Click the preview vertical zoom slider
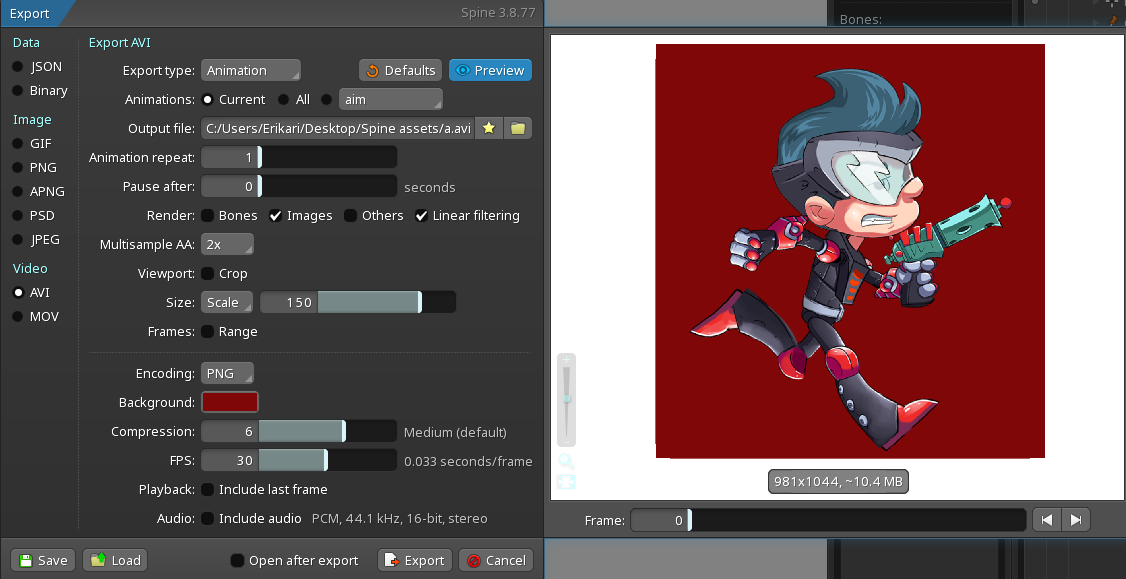The width and height of the screenshot is (1126, 579). [567, 400]
